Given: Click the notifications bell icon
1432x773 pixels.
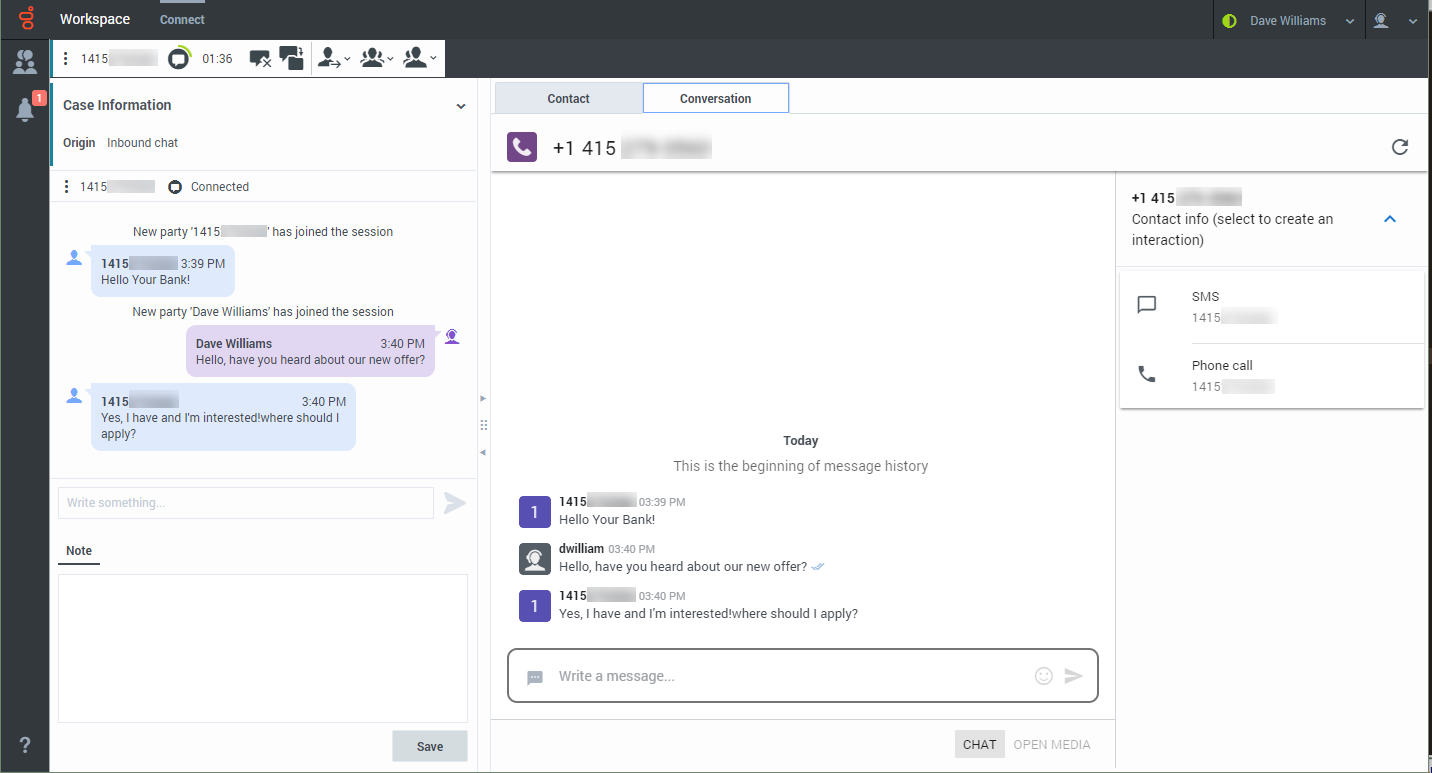Looking at the screenshot, I should (x=25, y=110).
